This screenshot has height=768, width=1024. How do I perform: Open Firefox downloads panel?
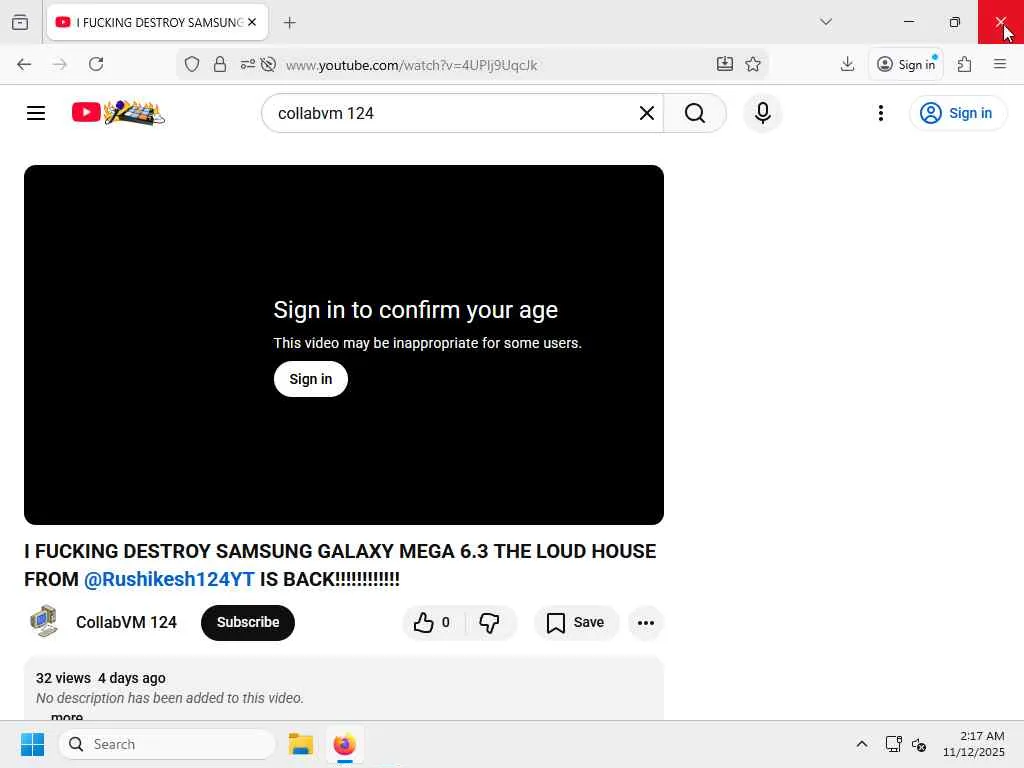pyautogui.click(x=847, y=64)
